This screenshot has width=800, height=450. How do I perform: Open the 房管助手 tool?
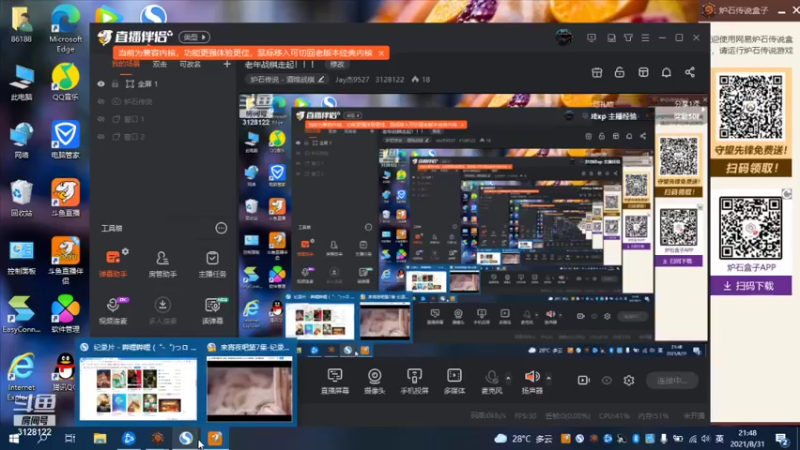(x=162, y=264)
